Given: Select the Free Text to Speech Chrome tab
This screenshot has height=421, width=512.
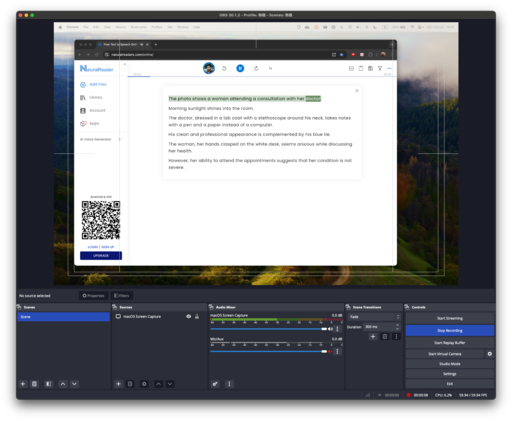Looking at the screenshot, I should [x=123, y=44].
